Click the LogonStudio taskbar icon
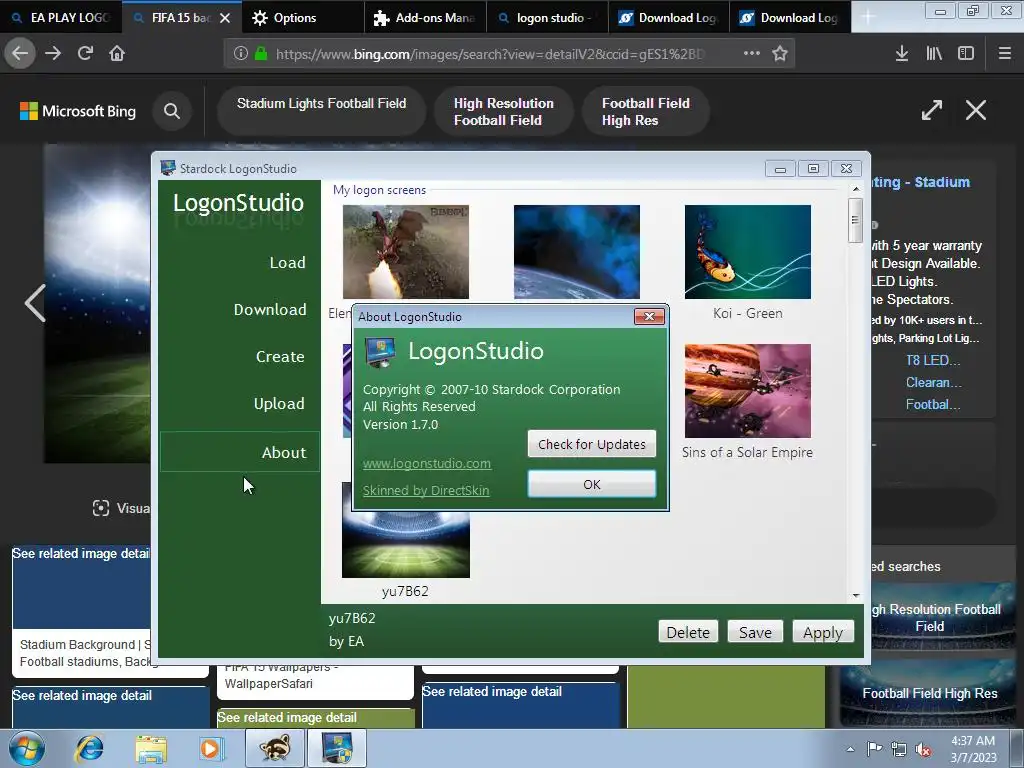Screen dimensions: 1024x768 point(337,748)
